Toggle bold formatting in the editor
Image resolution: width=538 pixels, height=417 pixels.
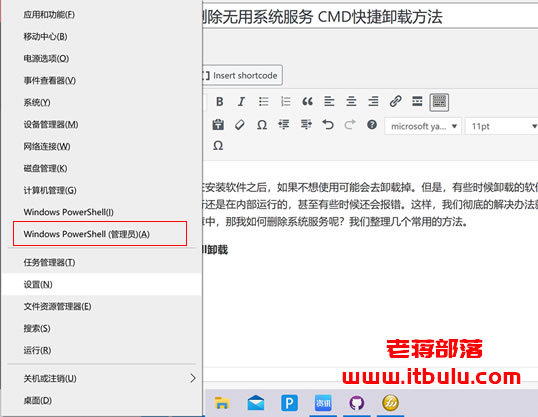click(220, 102)
